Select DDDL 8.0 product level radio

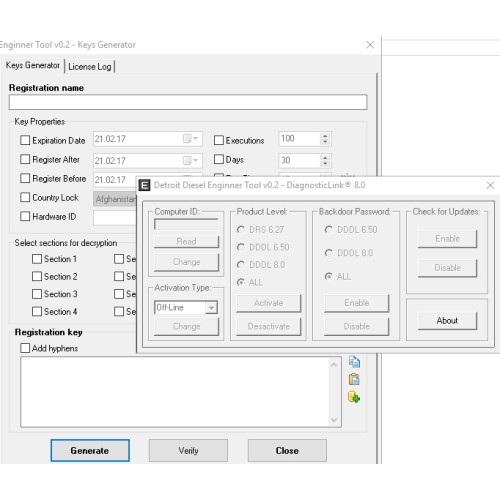click(x=240, y=265)
